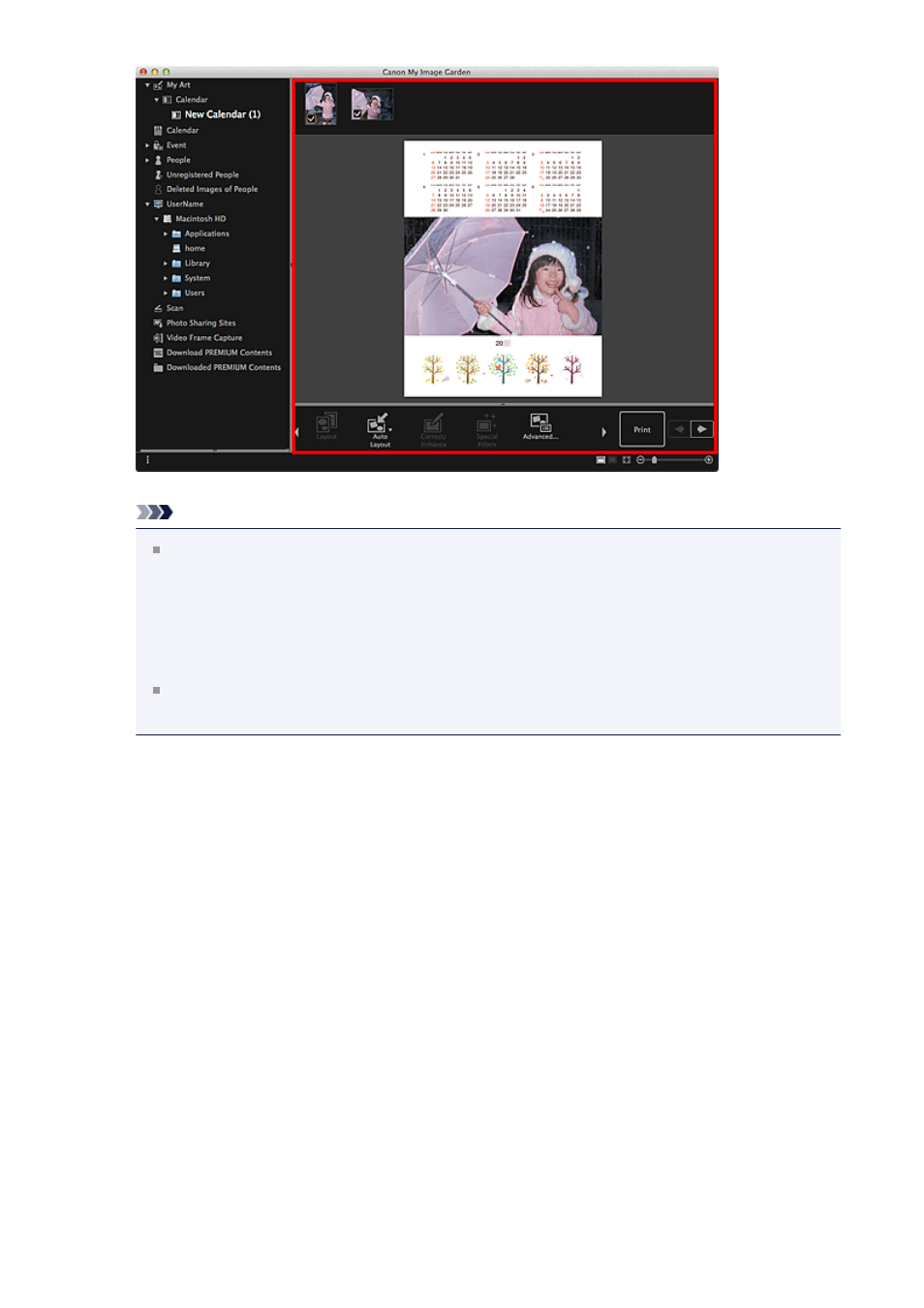Click the Macintosh HD drive icon
The image size is (924, 1308).
pyautogui.click(x=167, y=219)
